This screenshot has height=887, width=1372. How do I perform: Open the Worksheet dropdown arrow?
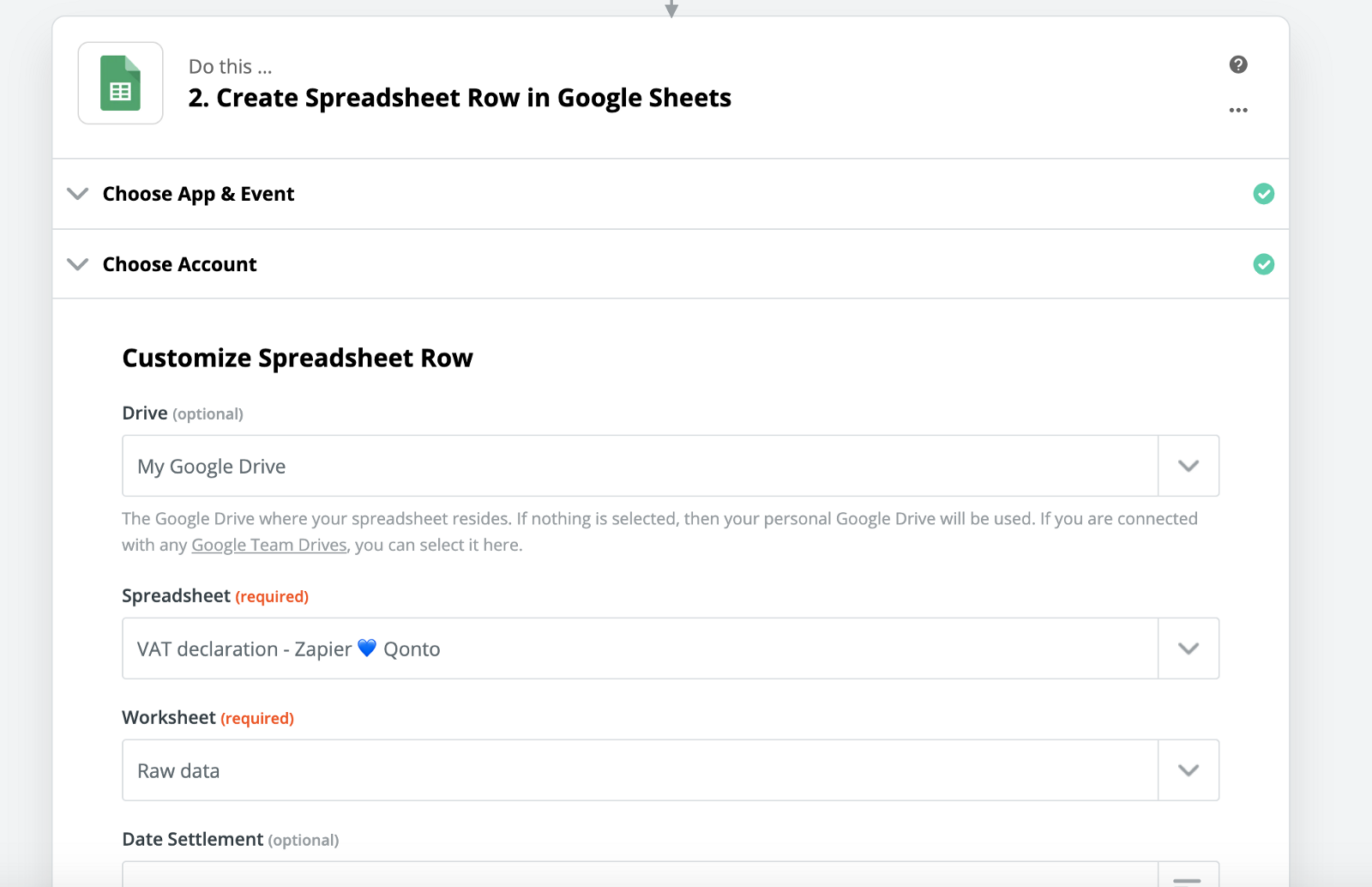tap(1188, 770)
